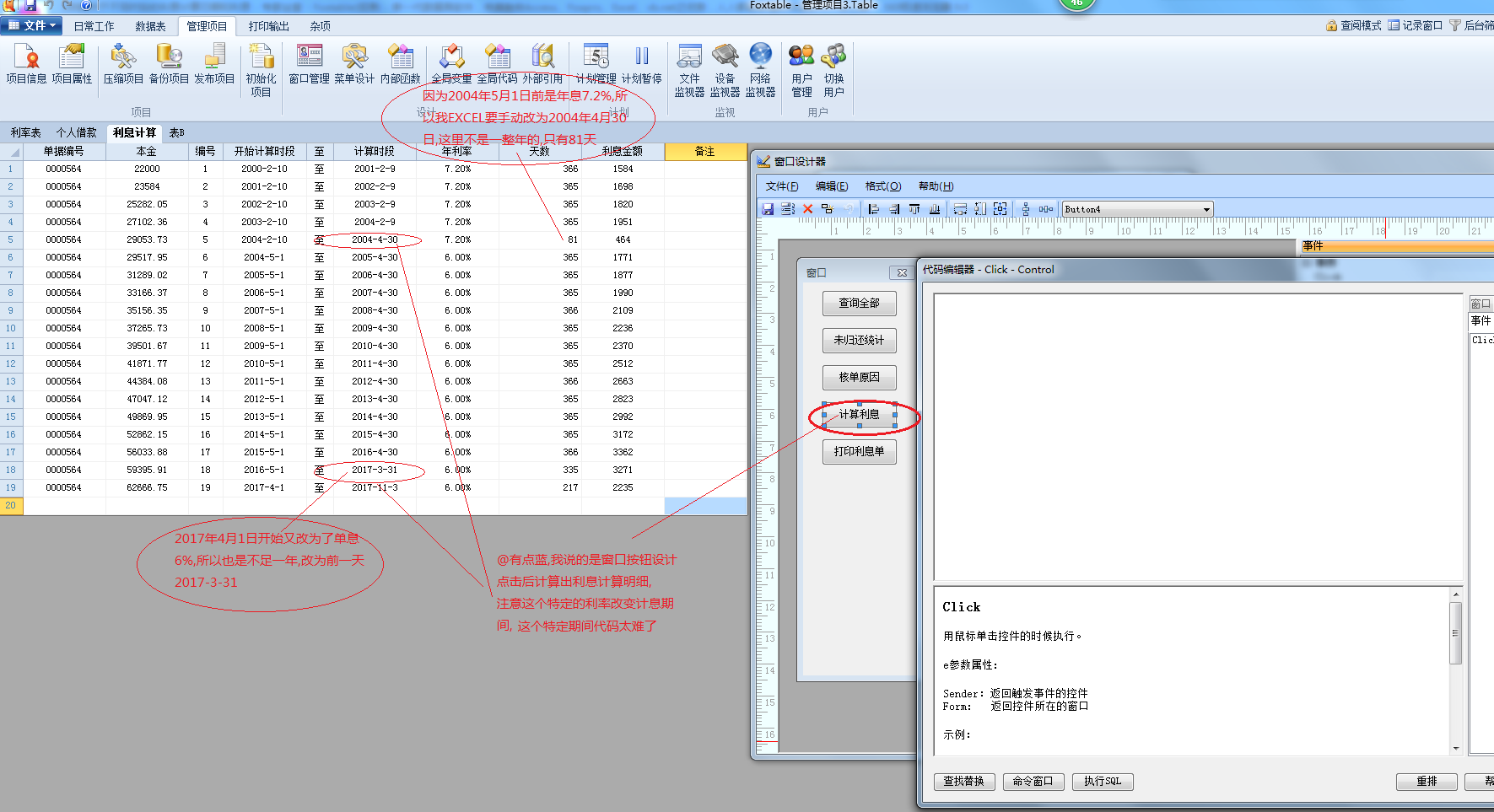Screen dimensions: 1494x812
Task: Click the 备份项目 backup icon
Action: tap(169, 64)
